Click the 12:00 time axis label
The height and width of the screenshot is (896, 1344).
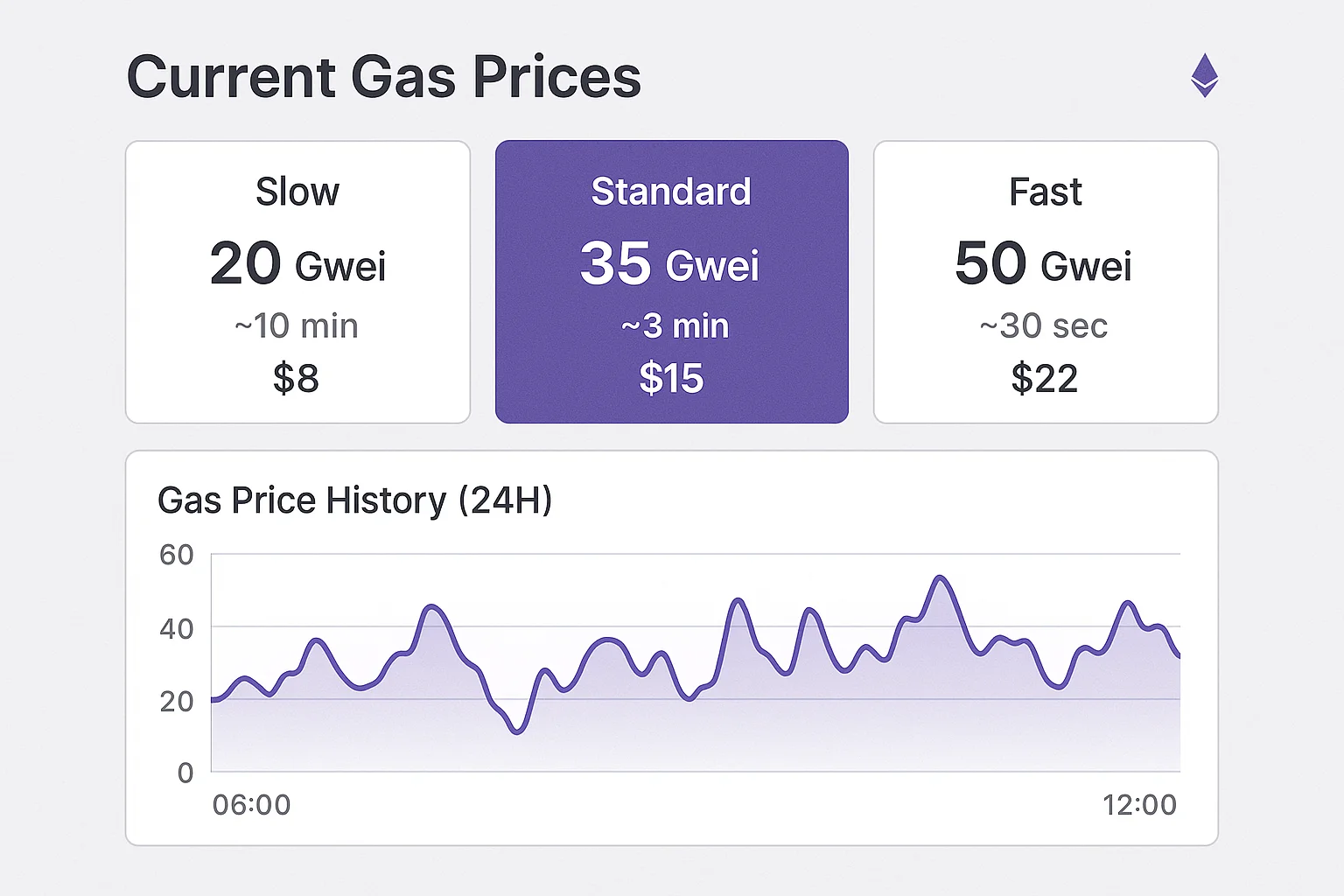coord(1139,805)
